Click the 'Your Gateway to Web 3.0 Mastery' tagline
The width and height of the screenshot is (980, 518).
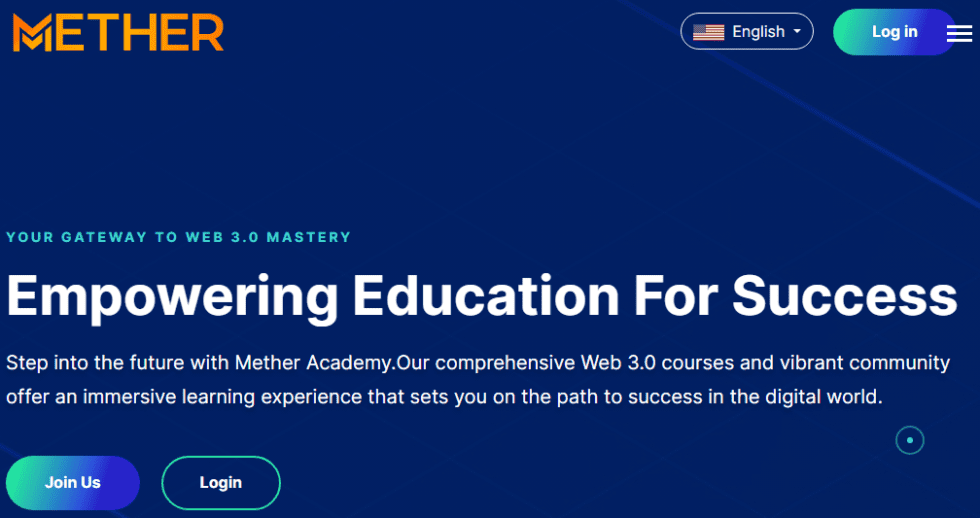(x=179, y=237)
